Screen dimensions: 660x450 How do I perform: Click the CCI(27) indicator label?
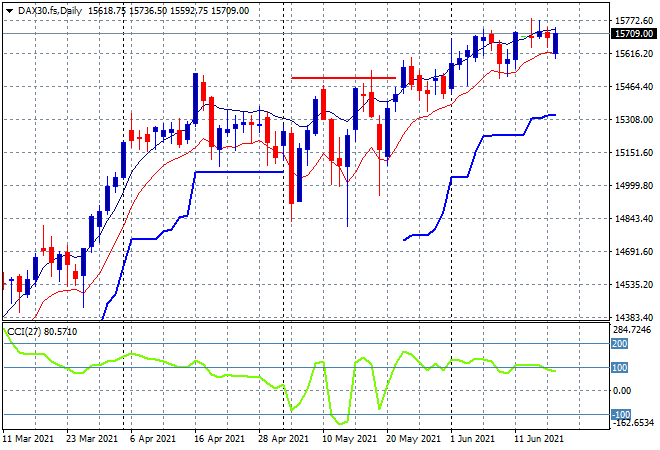point(24,332)
